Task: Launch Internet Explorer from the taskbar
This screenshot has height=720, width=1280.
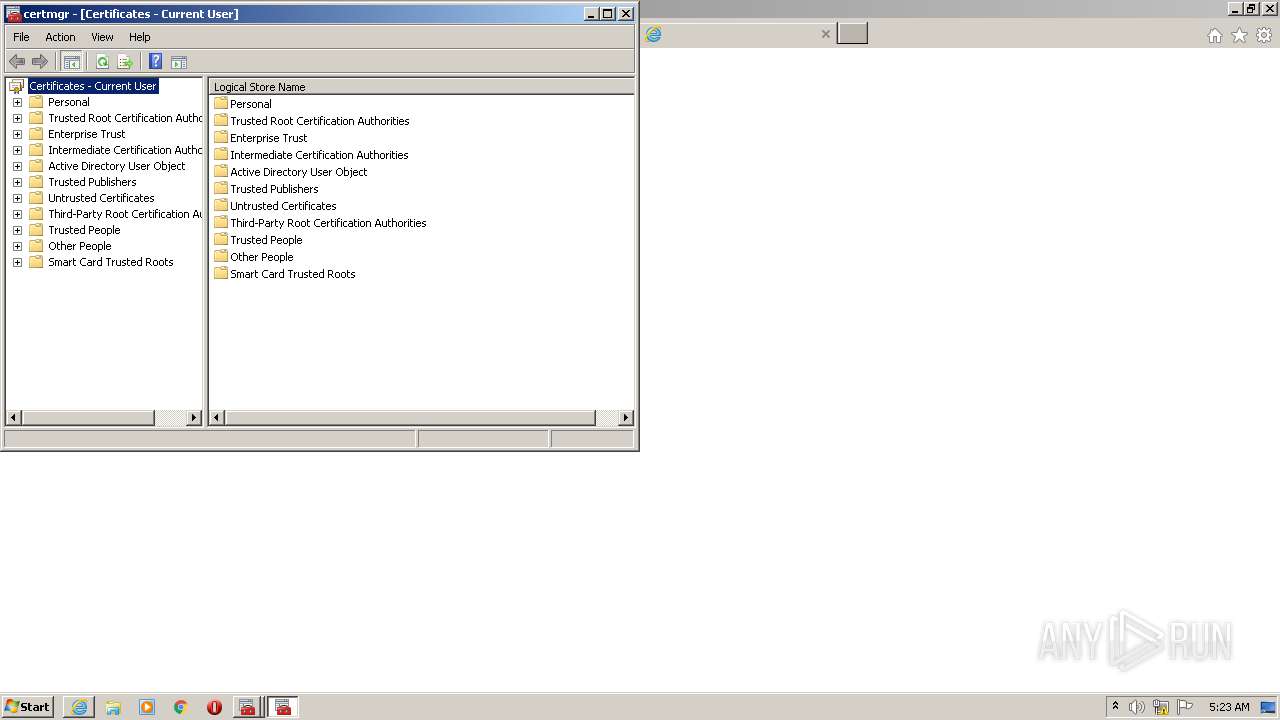Action: [x=79, y=707]
